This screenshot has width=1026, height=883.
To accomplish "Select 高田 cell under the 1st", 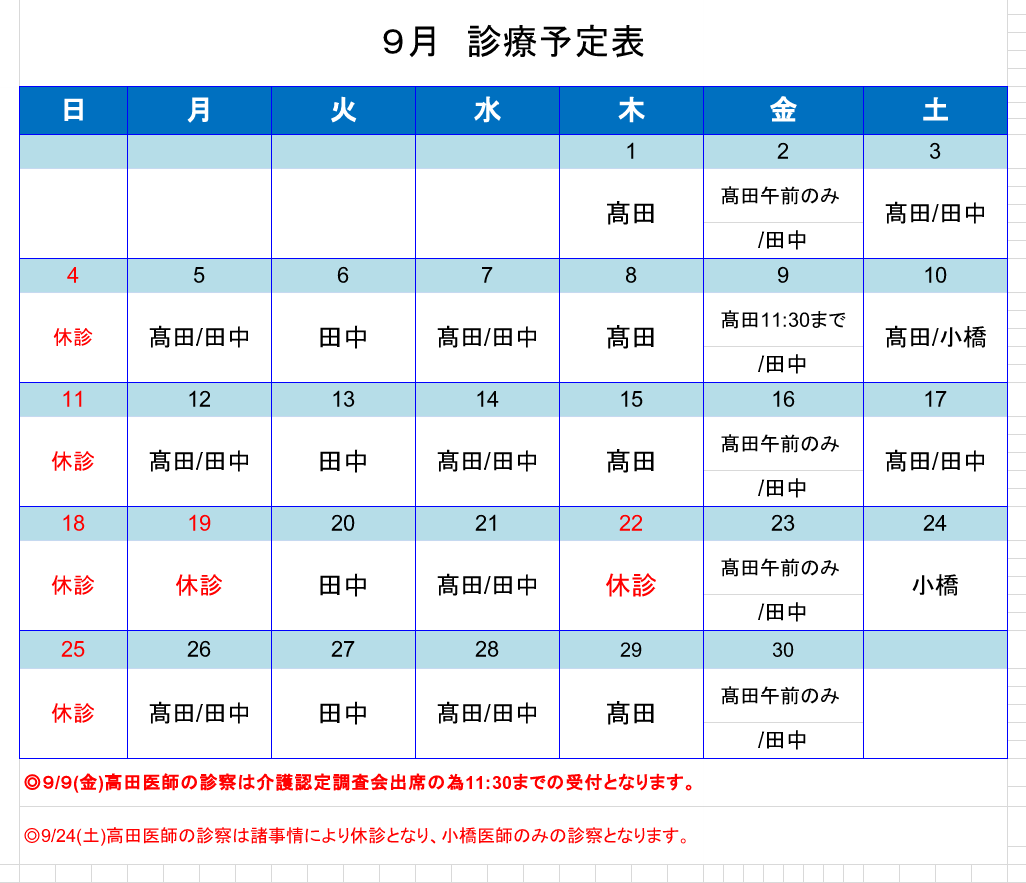I will pyautogui.click(x=631, y=213).
